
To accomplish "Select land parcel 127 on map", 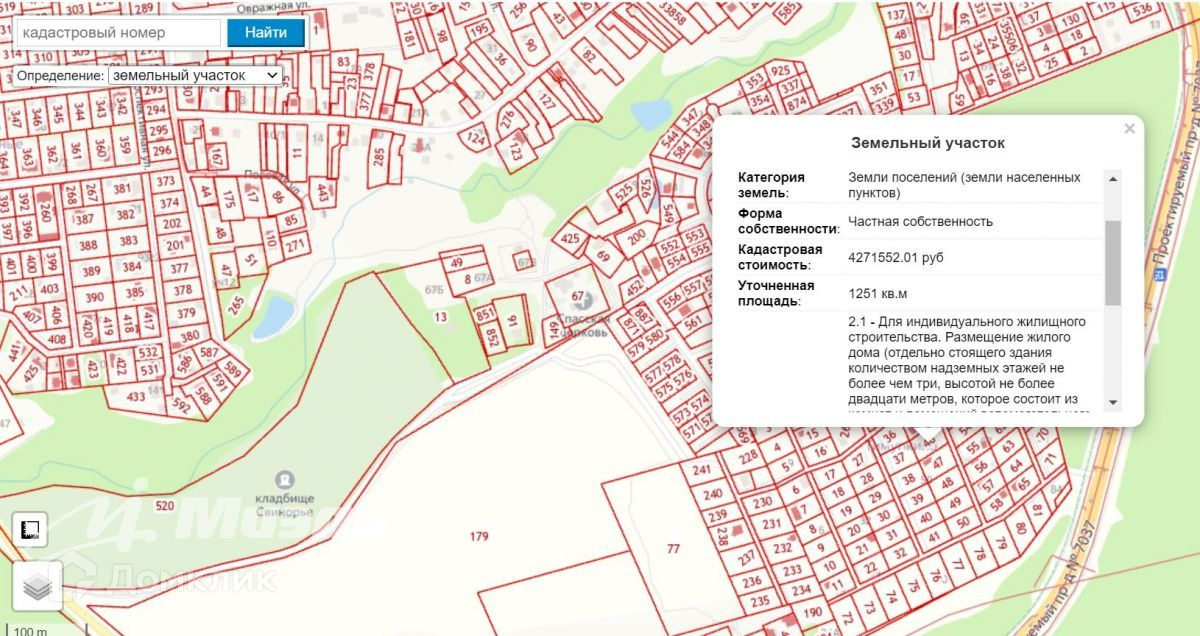I will (x=545, y=102).
